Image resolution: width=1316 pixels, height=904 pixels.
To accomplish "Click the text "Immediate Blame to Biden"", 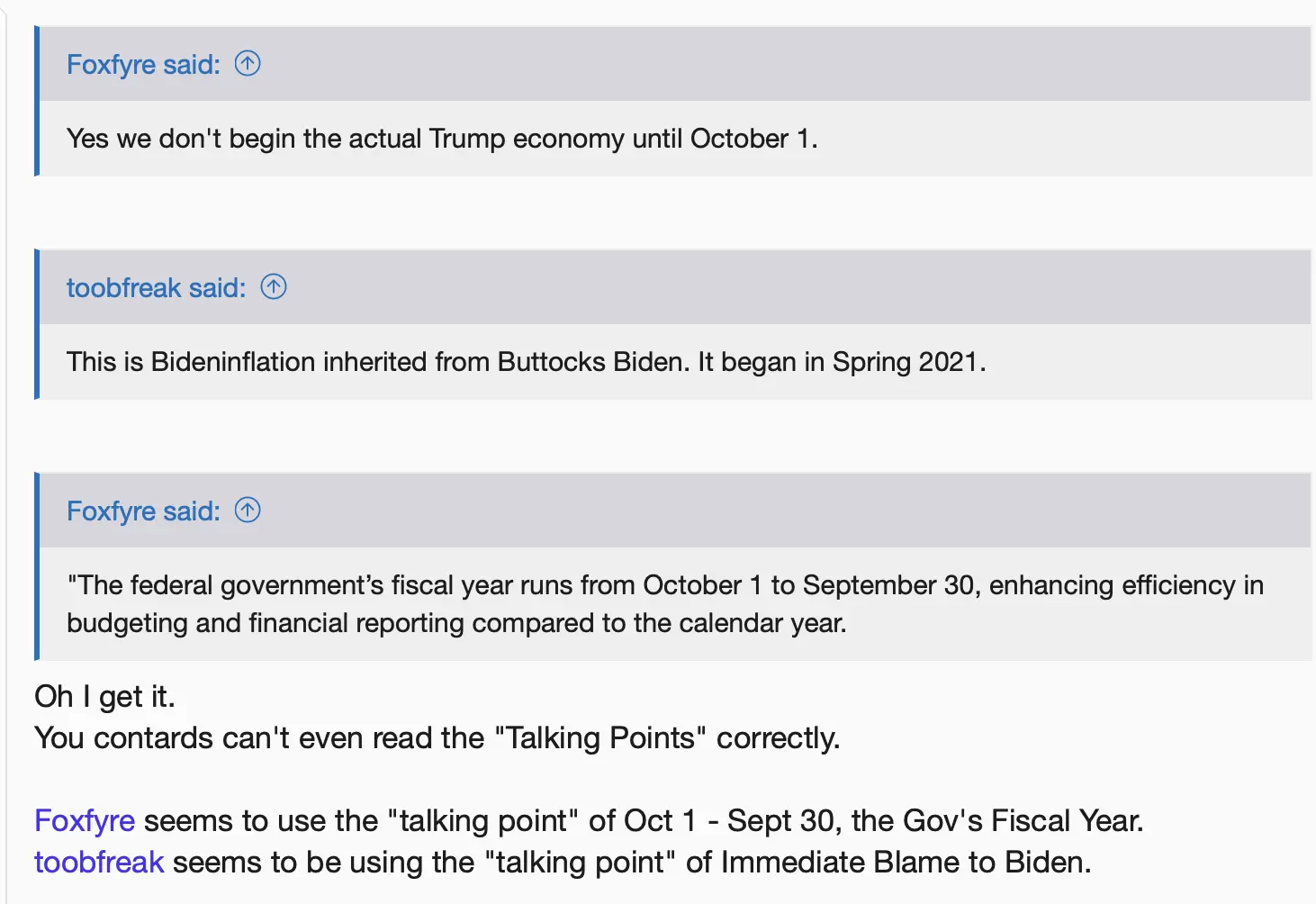I will coord(906,862).
